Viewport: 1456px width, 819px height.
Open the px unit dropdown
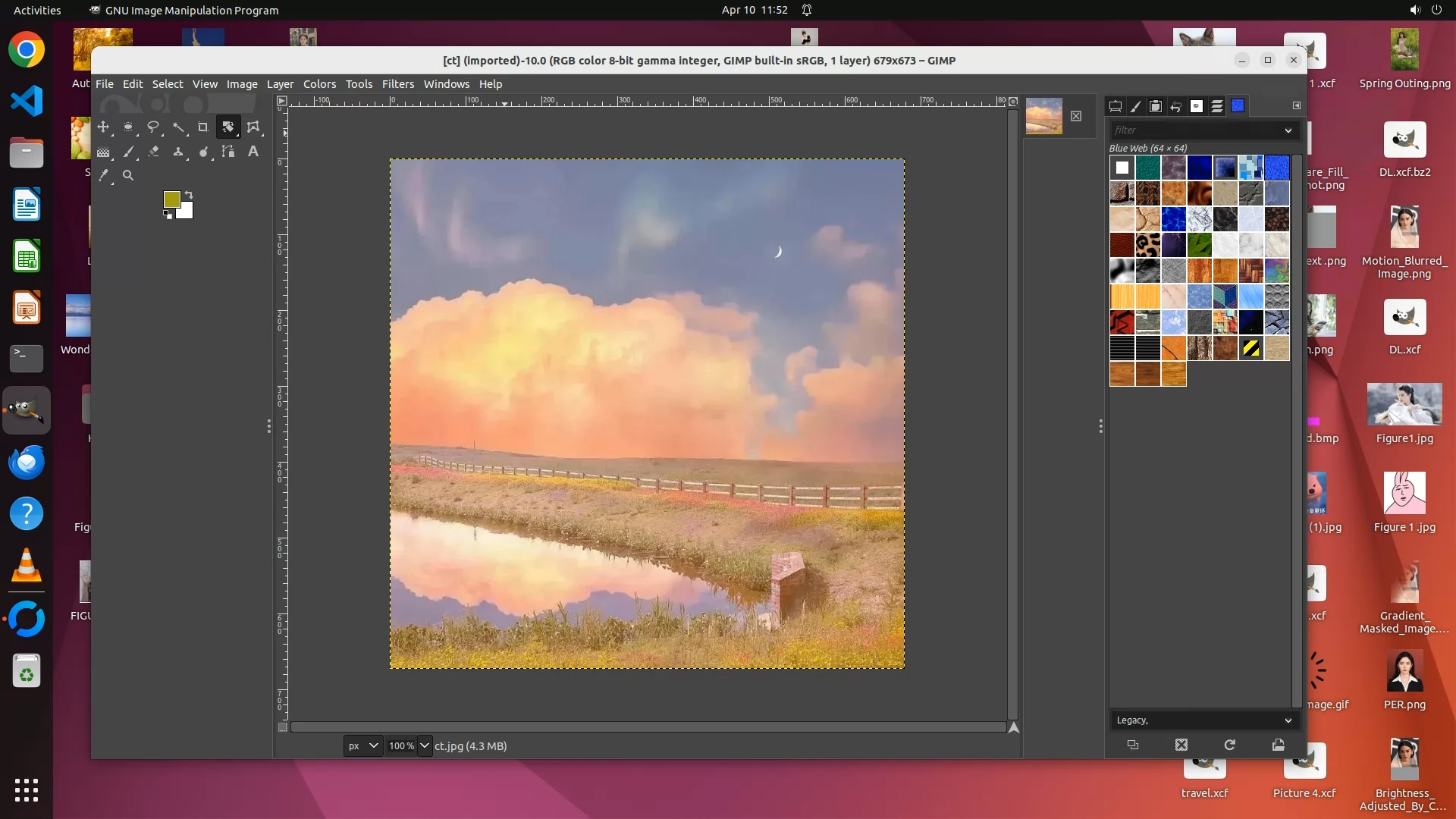[x=362, y=745]
